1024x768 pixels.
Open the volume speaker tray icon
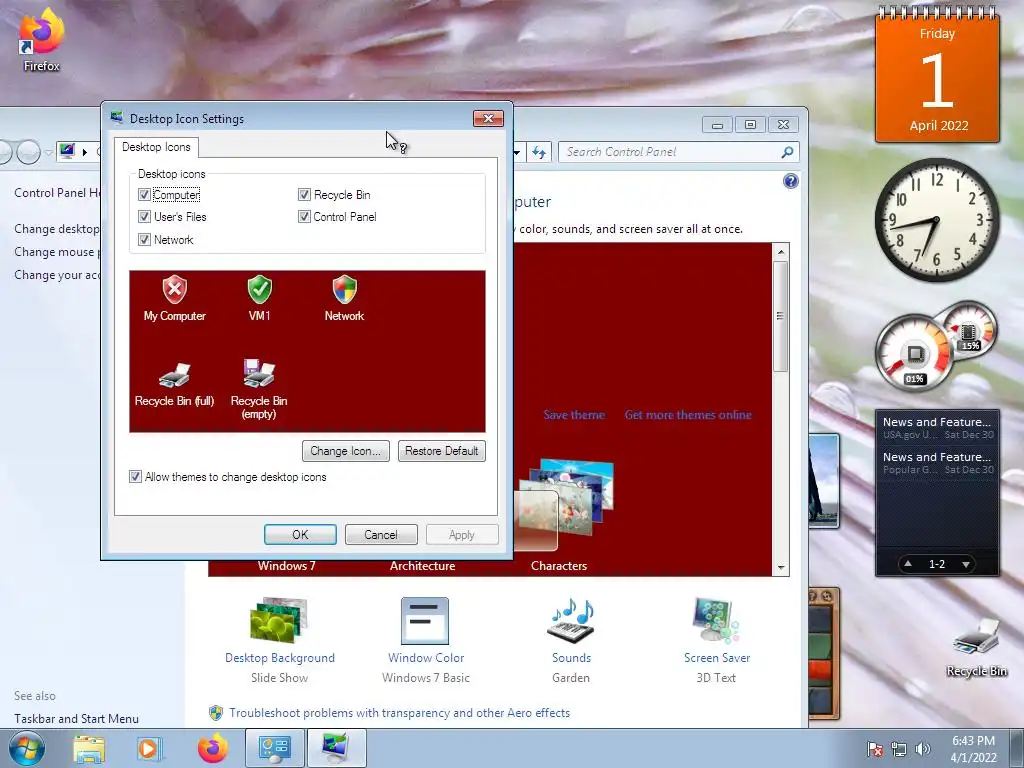923,749
